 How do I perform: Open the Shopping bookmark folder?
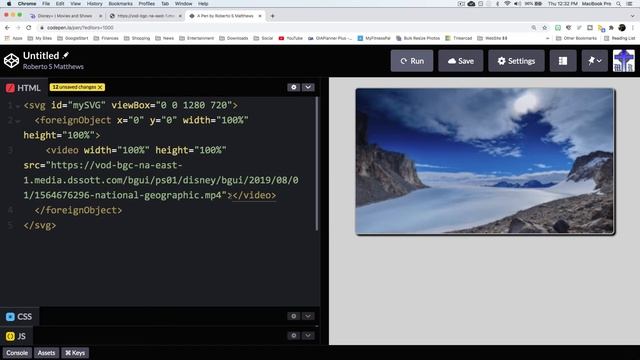137,38
